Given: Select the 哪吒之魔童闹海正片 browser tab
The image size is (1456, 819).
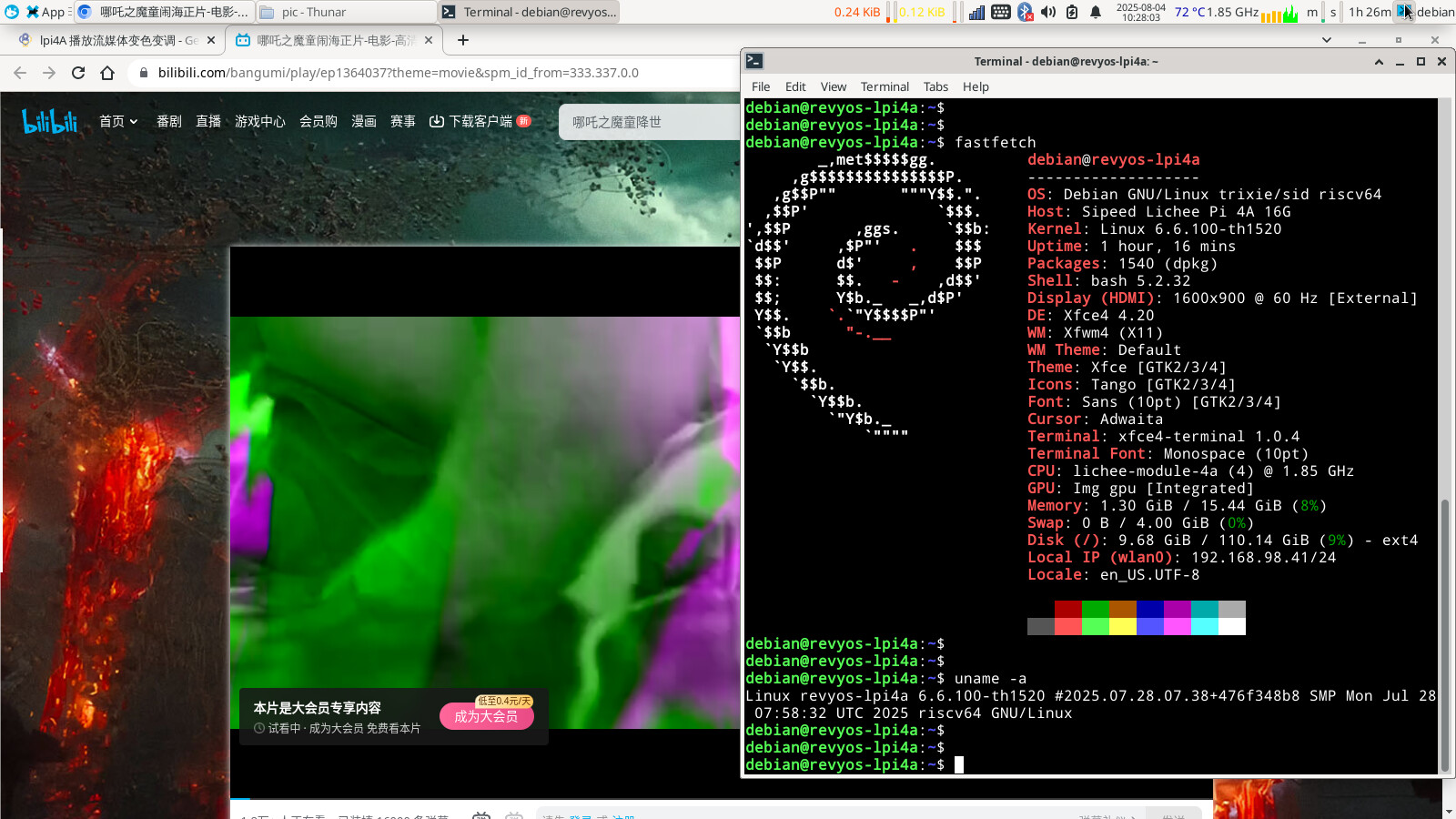Looking at the screenshot, I should 333,40.
